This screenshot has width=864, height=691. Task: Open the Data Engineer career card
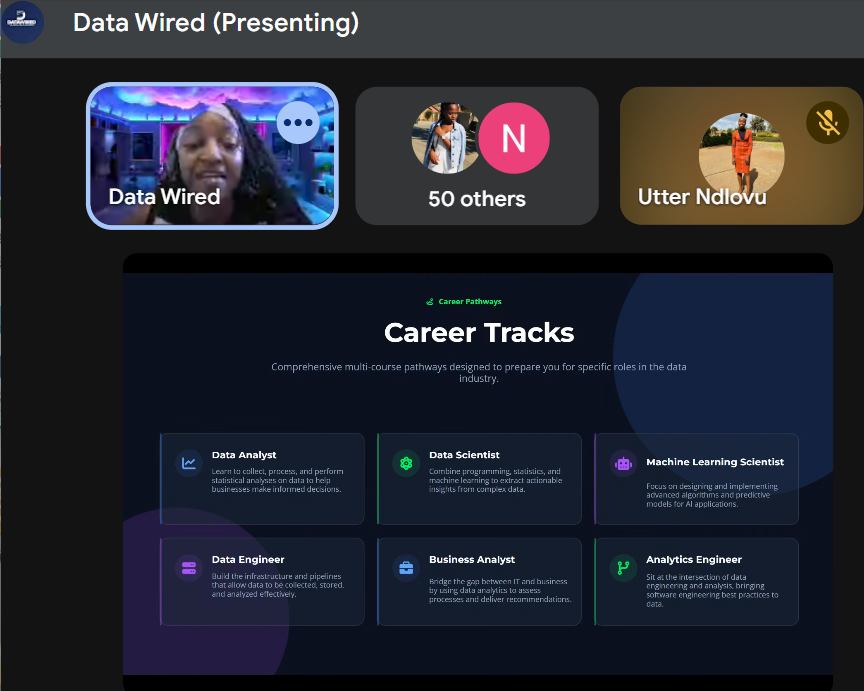coord(262,582)
